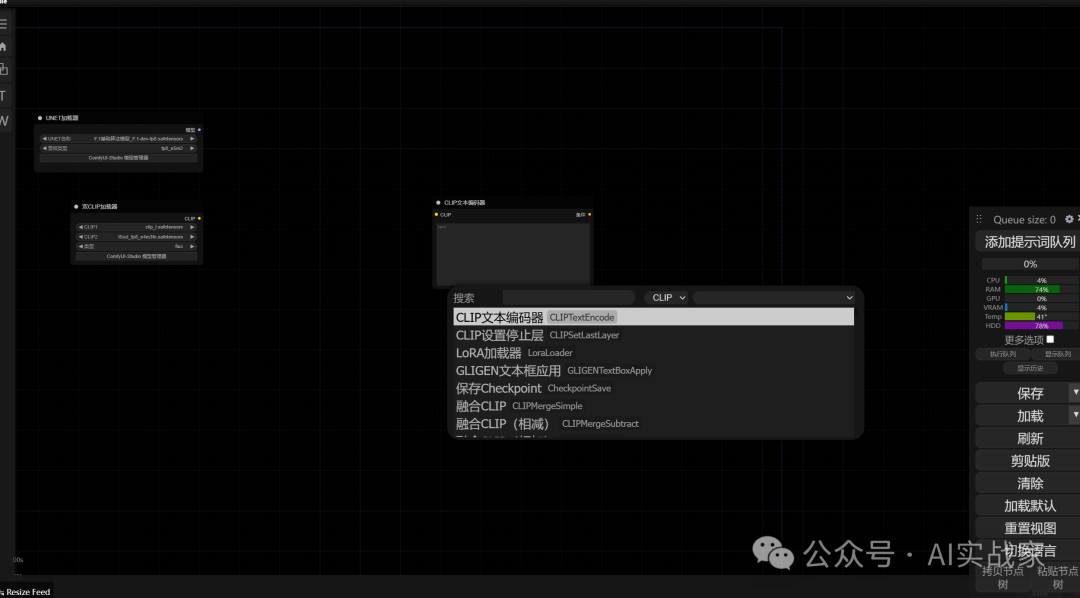Select CLIP文本编码器 CLIPTextEncode from results
Viewport: 1080px width, 598px height.
[653, 317]
